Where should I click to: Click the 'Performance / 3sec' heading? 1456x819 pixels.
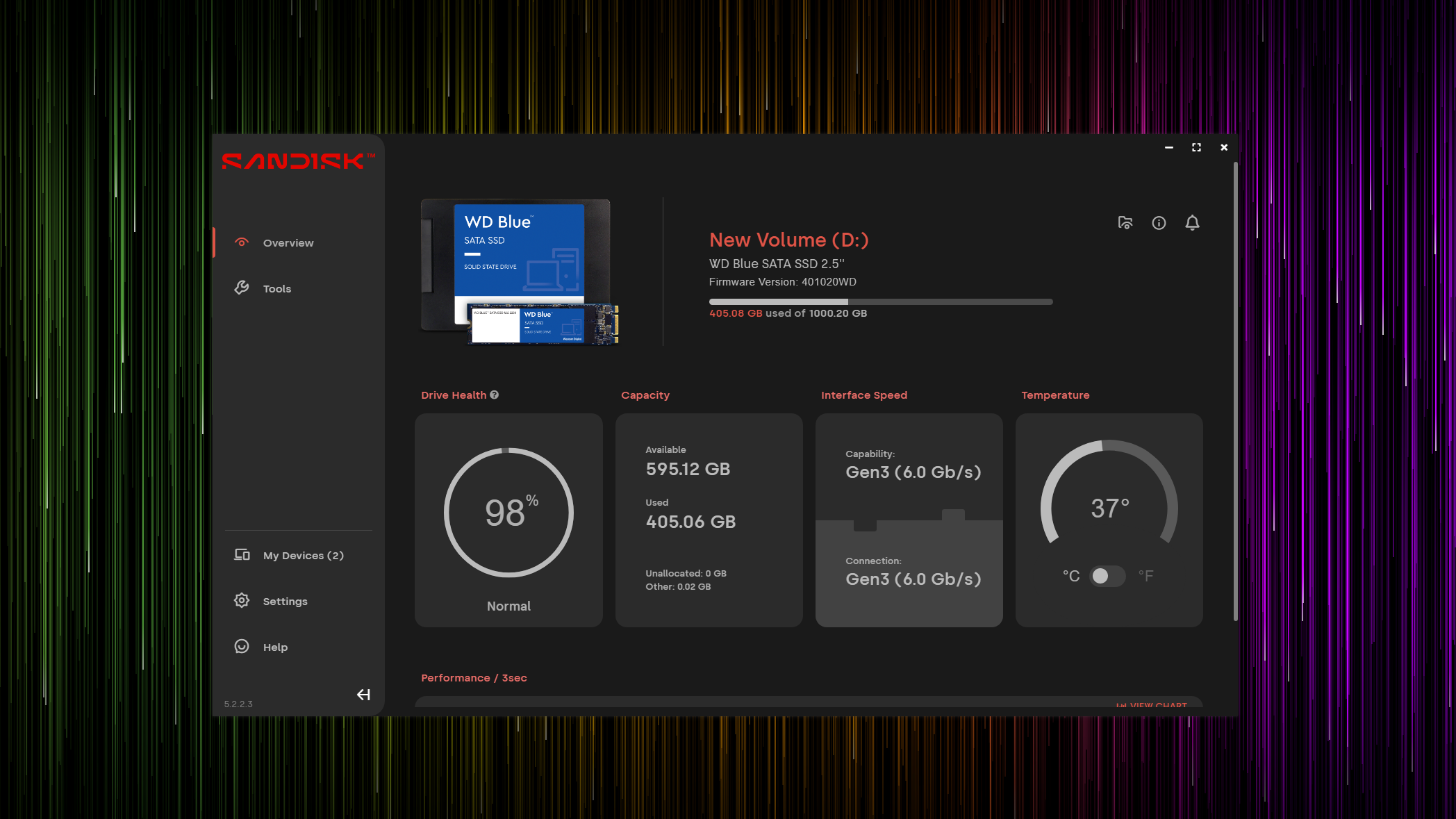[474, 677]
